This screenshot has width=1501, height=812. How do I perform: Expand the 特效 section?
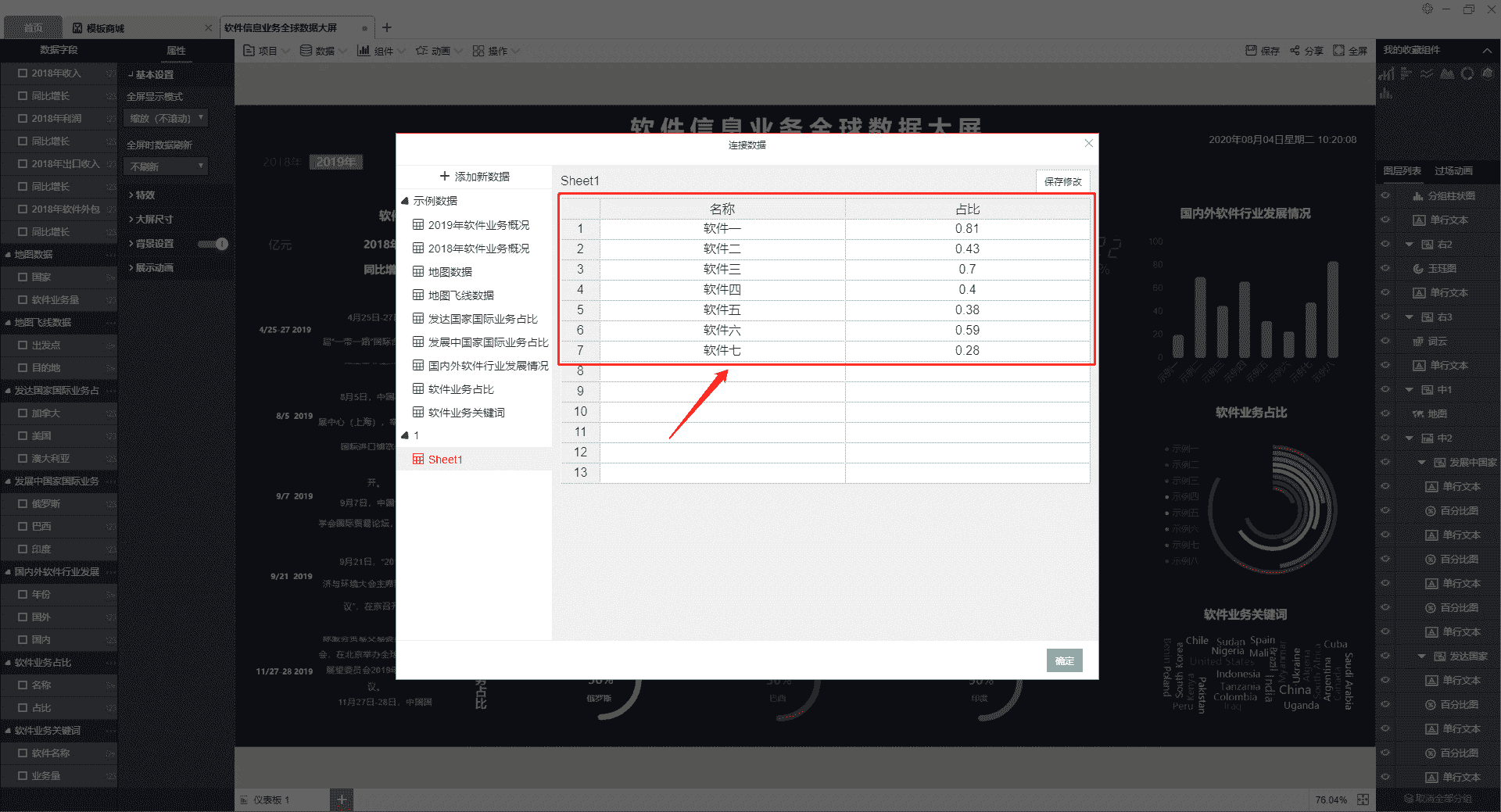tap(142, 195)
